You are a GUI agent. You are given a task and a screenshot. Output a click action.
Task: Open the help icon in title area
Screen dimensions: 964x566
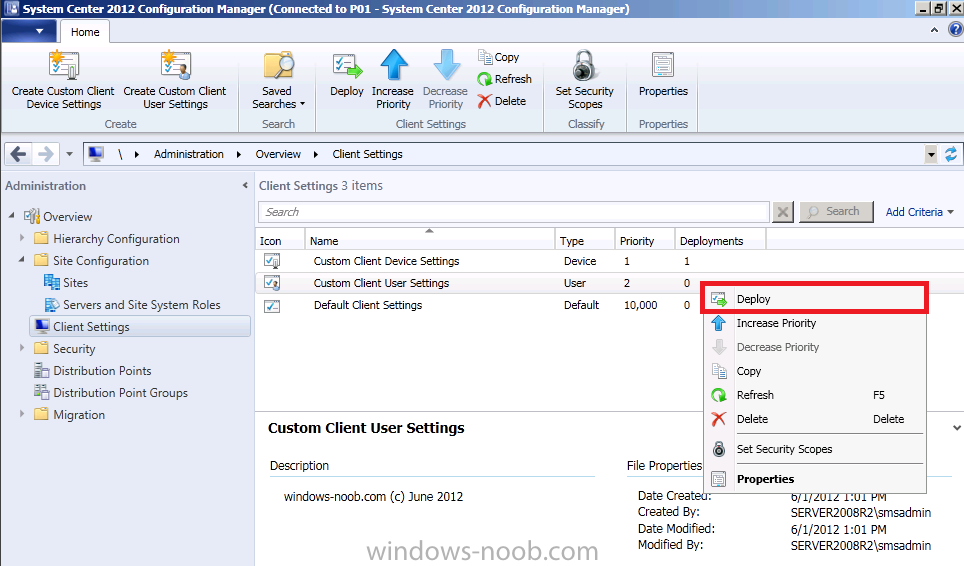pyautogui.click(x=956, y=29)
